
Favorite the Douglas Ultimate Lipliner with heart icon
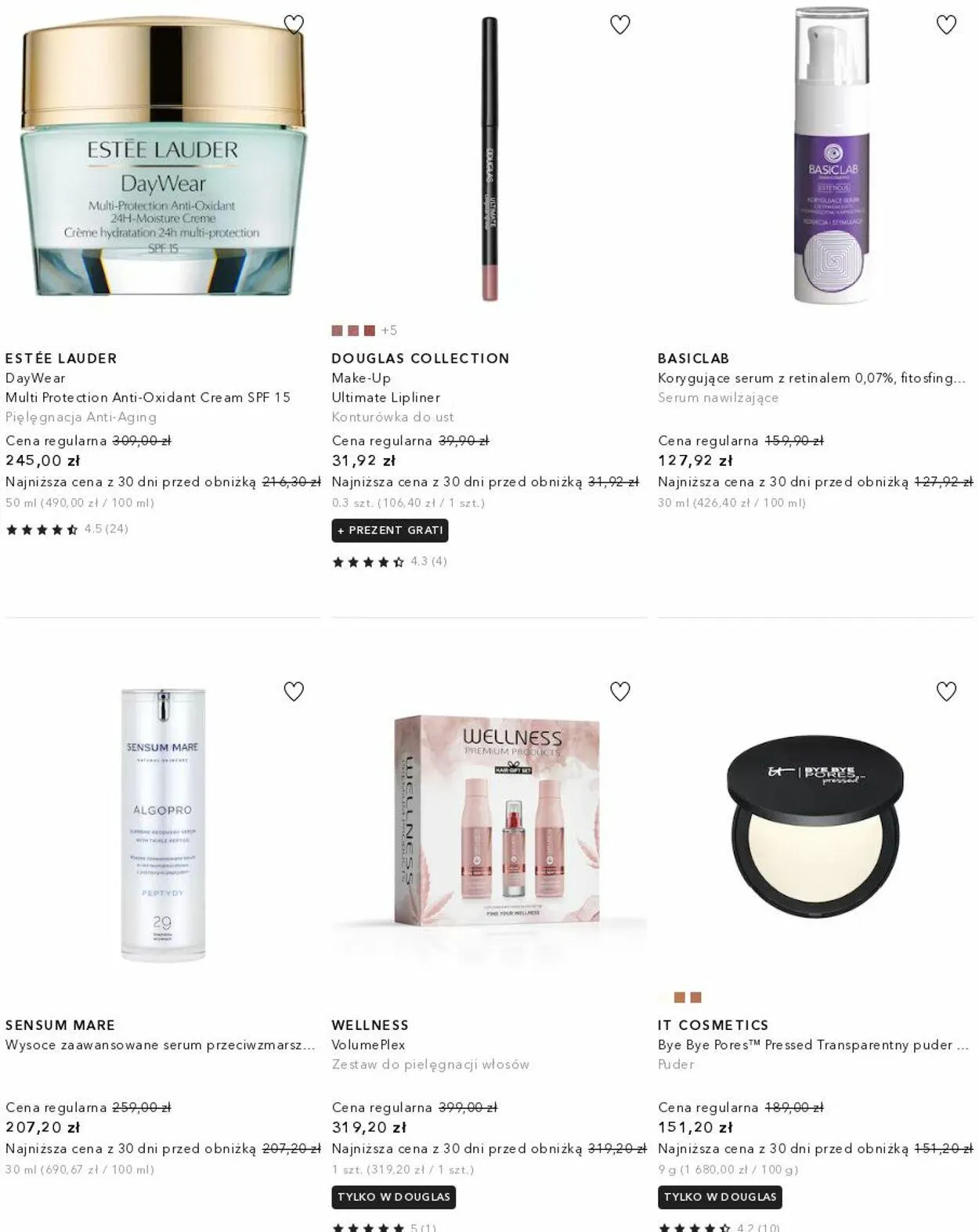620,24
